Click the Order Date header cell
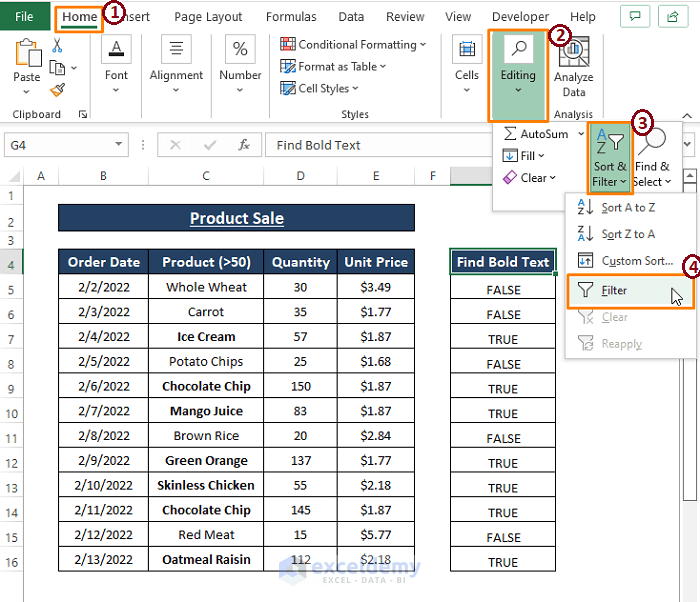This screenshot has width=700, height=602. point(104,262)
